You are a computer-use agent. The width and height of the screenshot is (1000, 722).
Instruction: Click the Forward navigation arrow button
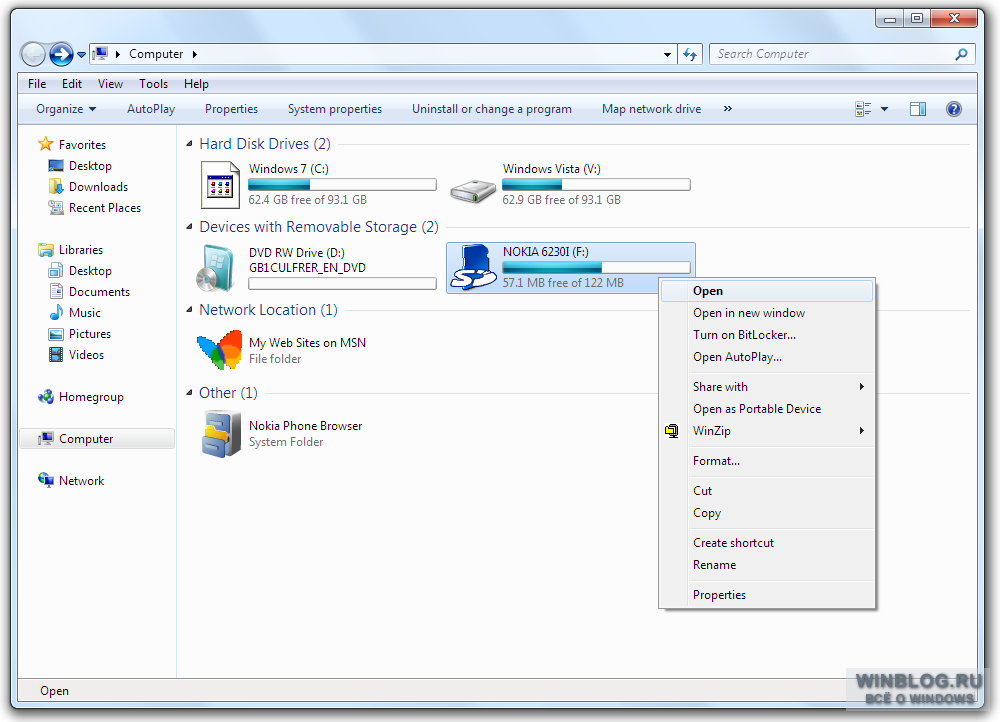coord(61,54)
